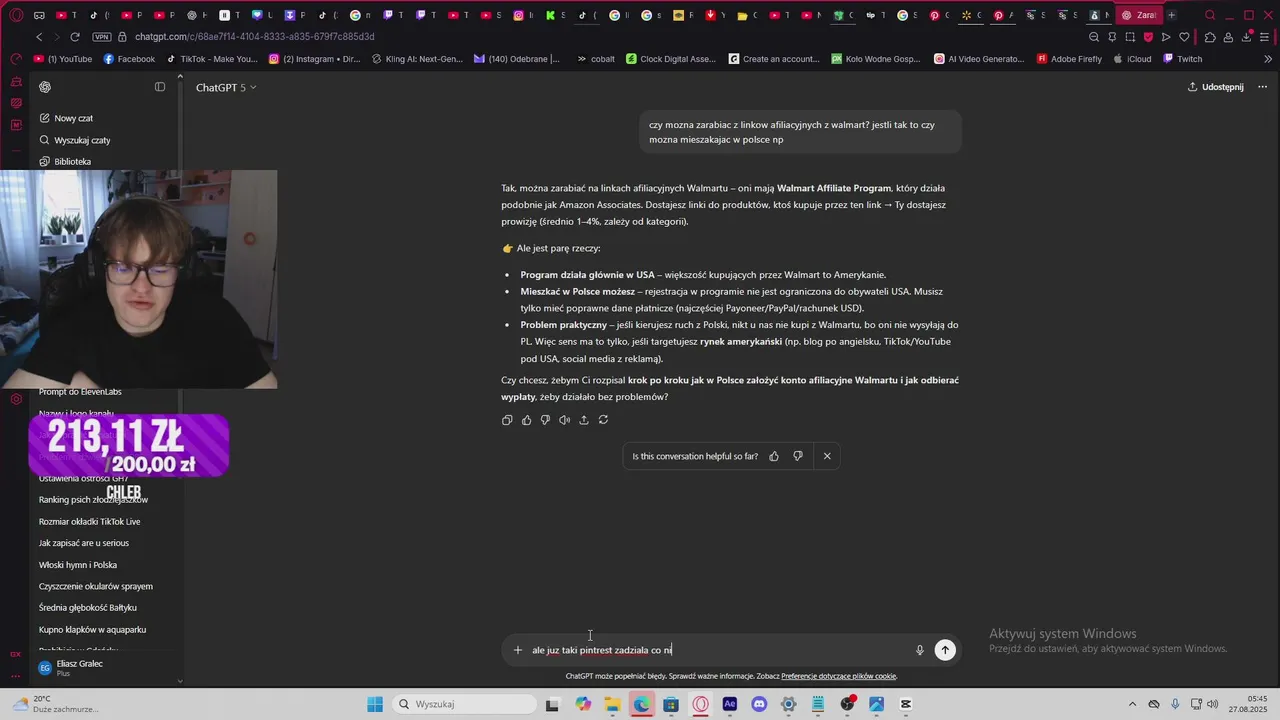Click the address bar URL
Screen dimensions: 1280x720
255,37
